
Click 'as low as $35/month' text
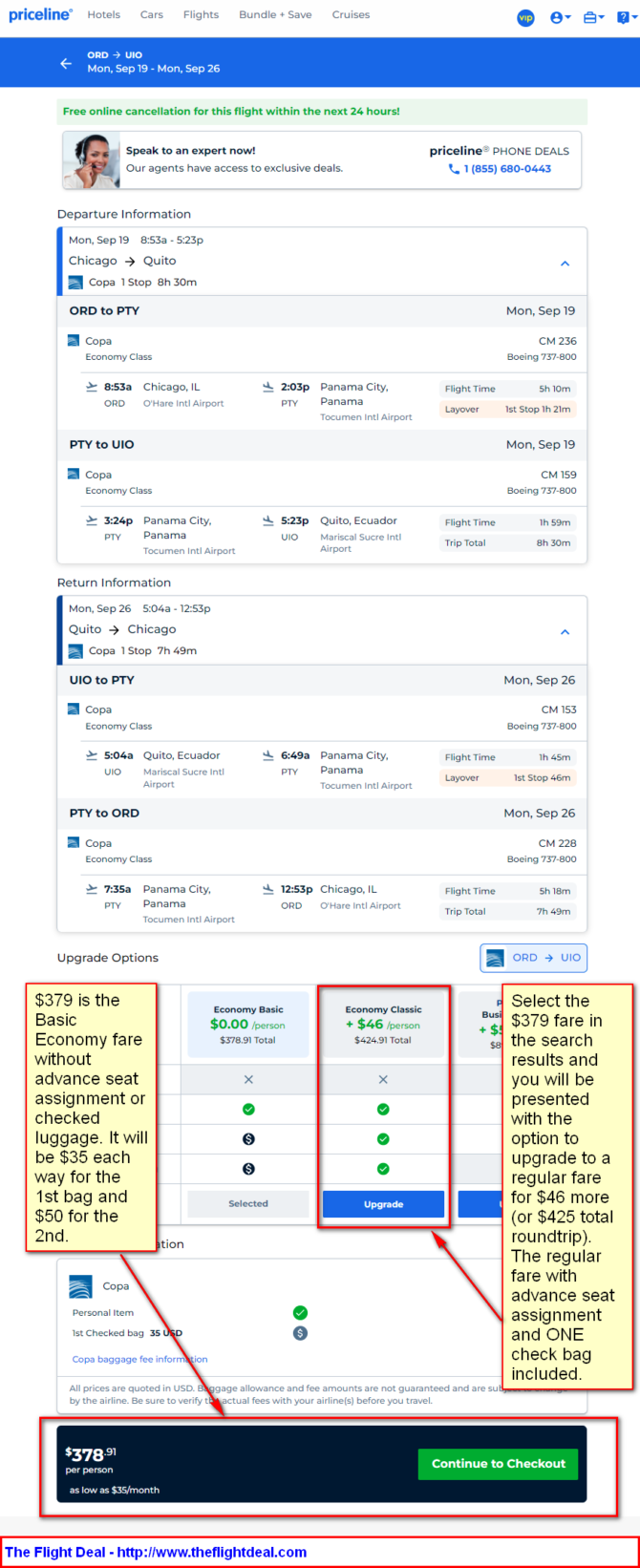click(115, 1491)
